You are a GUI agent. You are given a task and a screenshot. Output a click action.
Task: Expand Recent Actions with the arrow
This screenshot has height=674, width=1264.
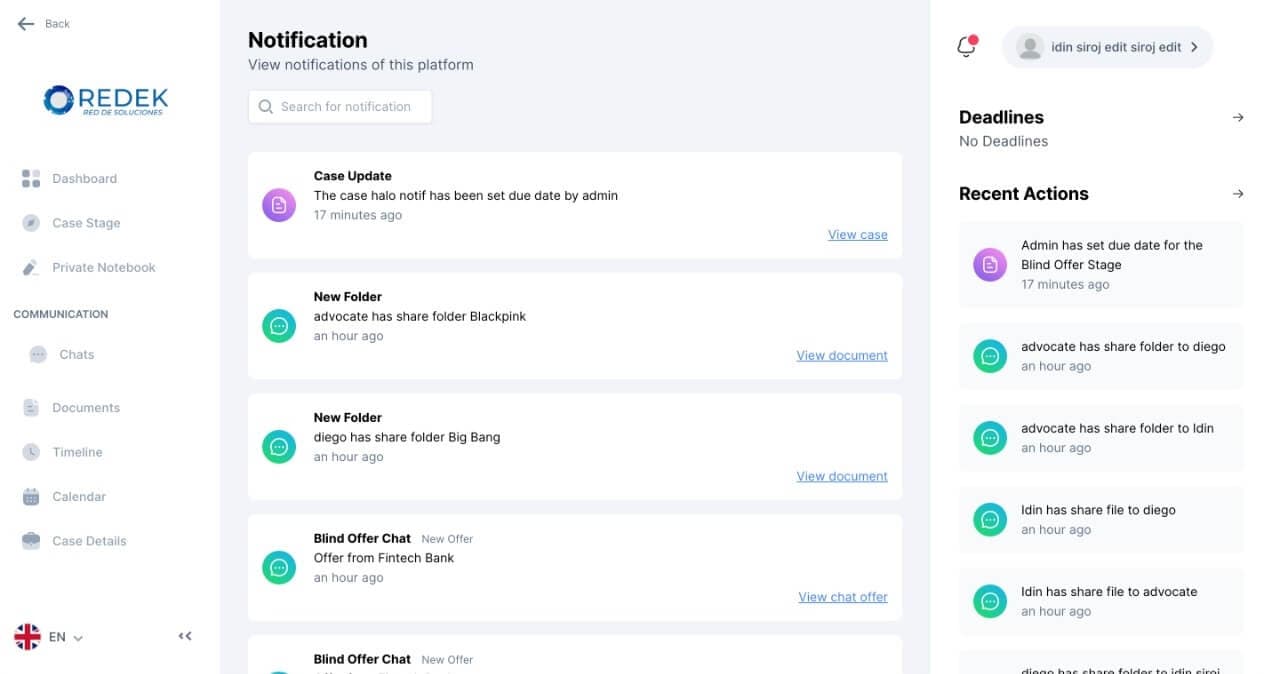pos(1238,194)
